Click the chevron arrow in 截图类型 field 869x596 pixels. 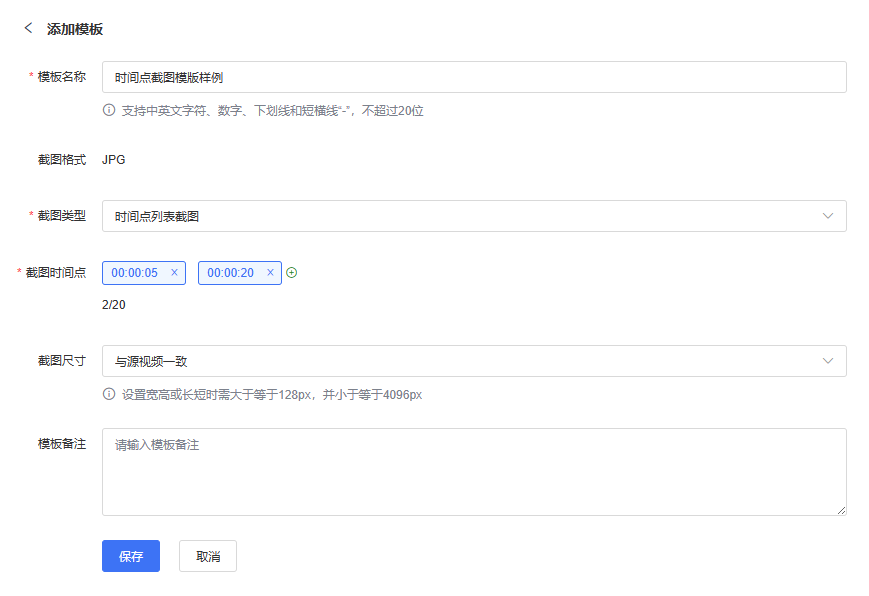(x=827, y=216)
